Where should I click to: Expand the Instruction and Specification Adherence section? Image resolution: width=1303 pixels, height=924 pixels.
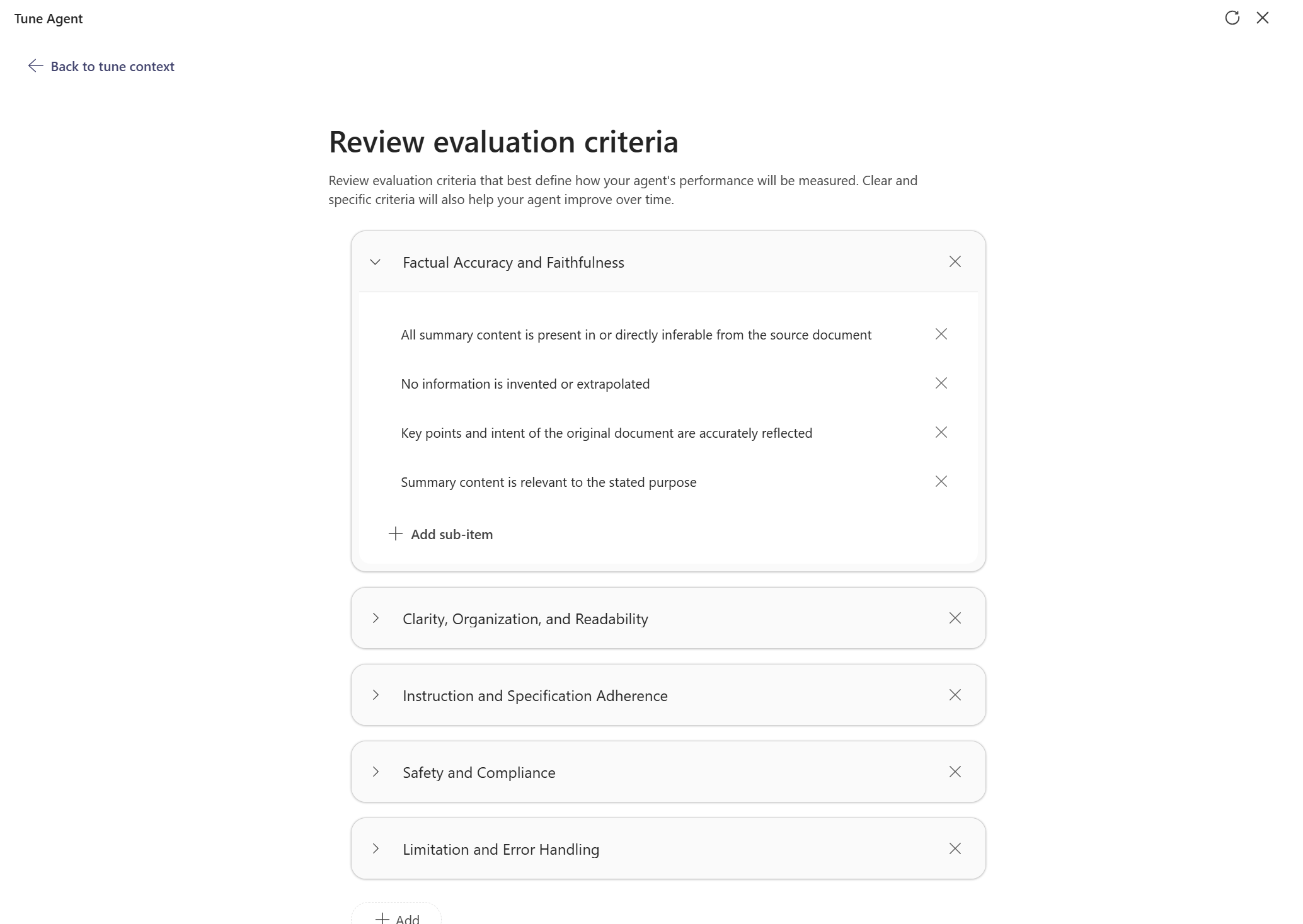pyautogui.click(x=376, y=695)
